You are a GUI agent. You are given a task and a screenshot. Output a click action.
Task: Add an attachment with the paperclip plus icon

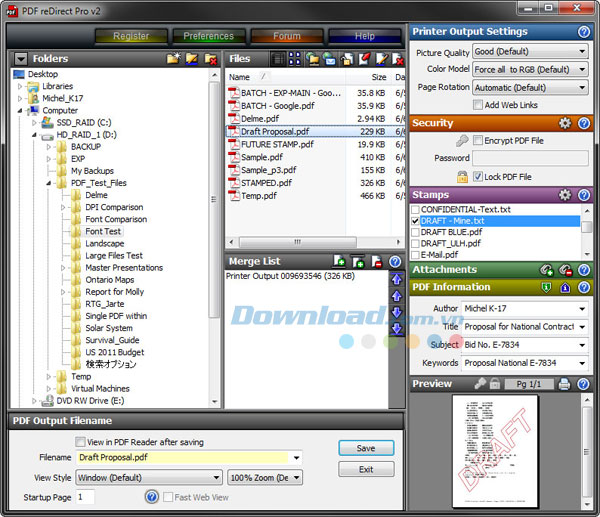pyautogui.click(x=546, y=270)
